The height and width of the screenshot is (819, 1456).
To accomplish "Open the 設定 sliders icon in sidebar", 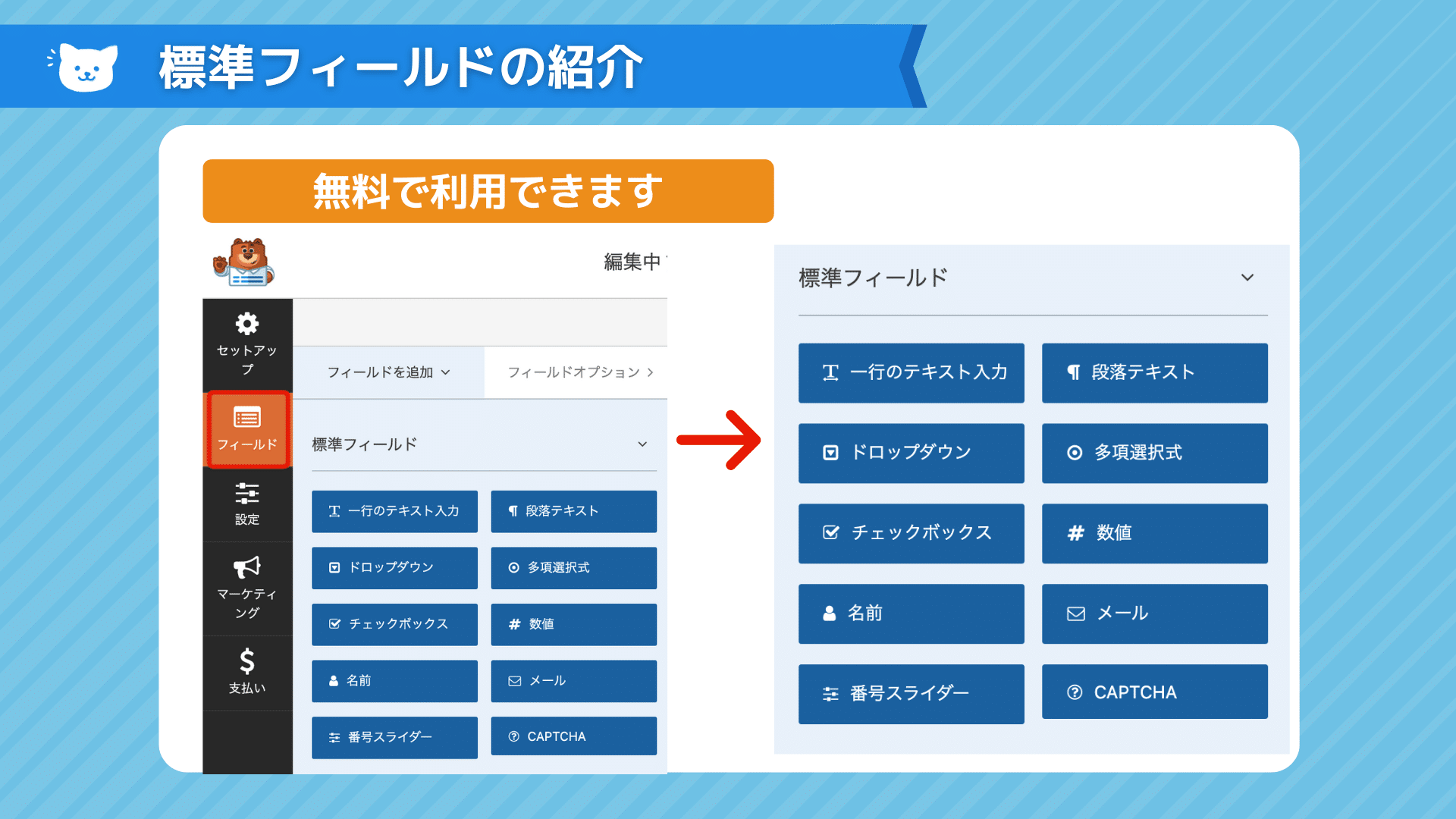I will tap(247, 494).
